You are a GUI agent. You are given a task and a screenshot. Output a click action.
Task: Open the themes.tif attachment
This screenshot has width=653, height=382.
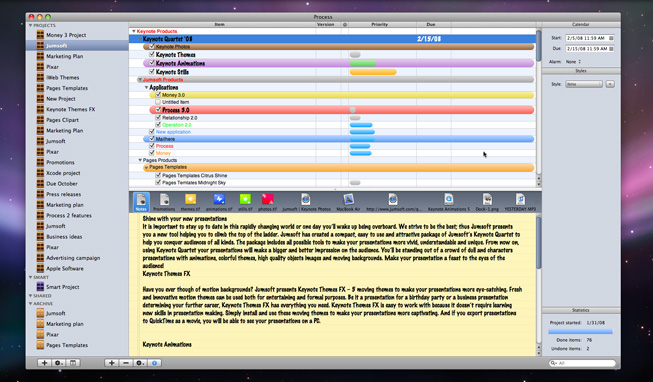[190, 202]
